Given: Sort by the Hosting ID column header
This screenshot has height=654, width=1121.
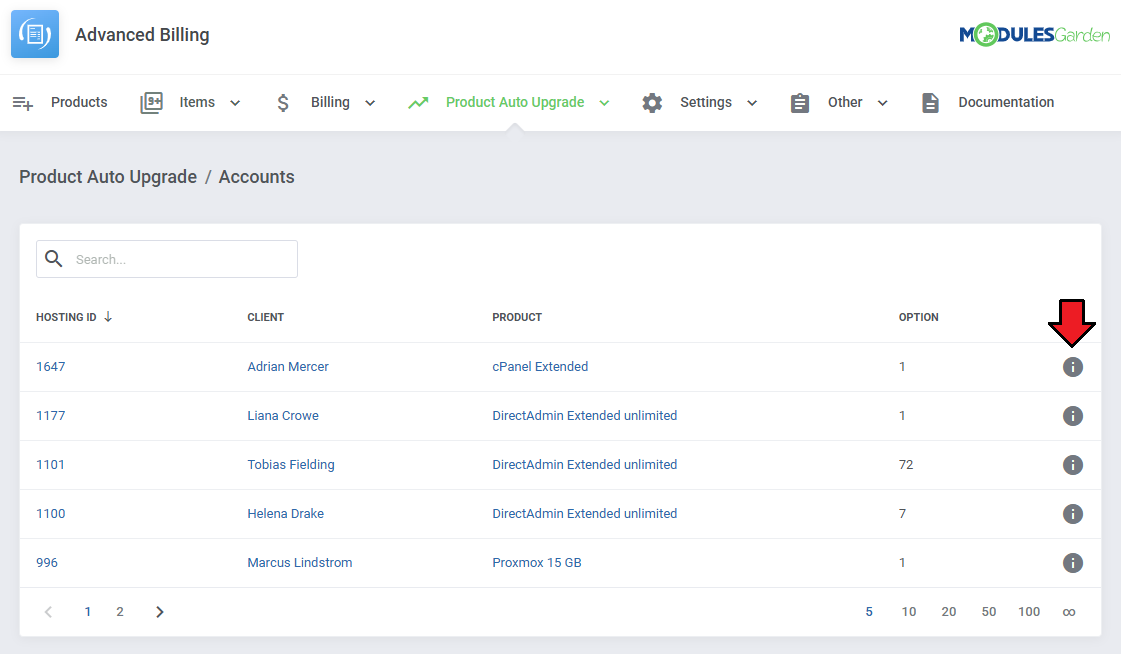Looking at the screenshot, I should tap(66, 317).
